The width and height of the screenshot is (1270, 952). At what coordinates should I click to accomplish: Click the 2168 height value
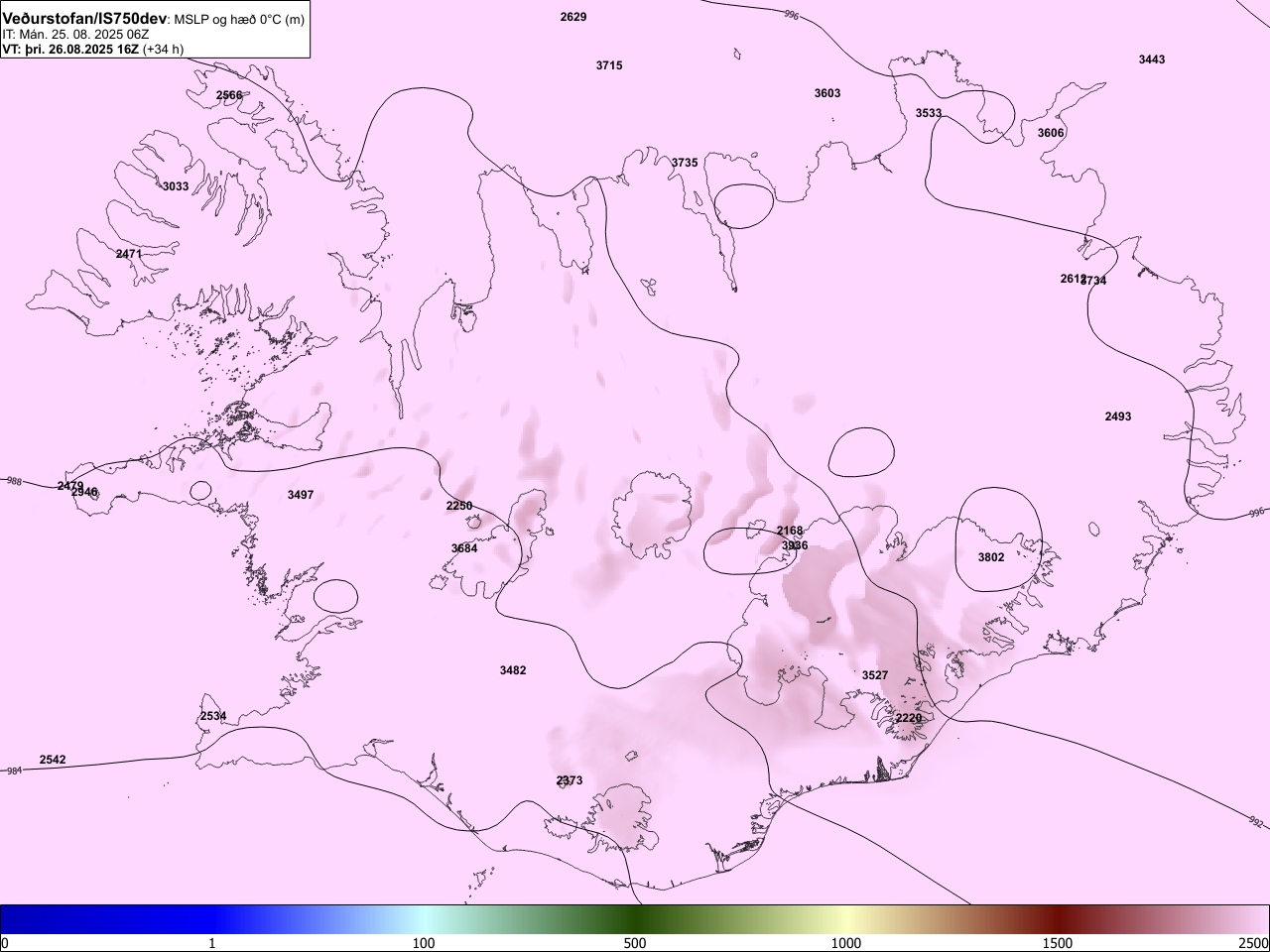pyautogui.click(x=790, y=532)
